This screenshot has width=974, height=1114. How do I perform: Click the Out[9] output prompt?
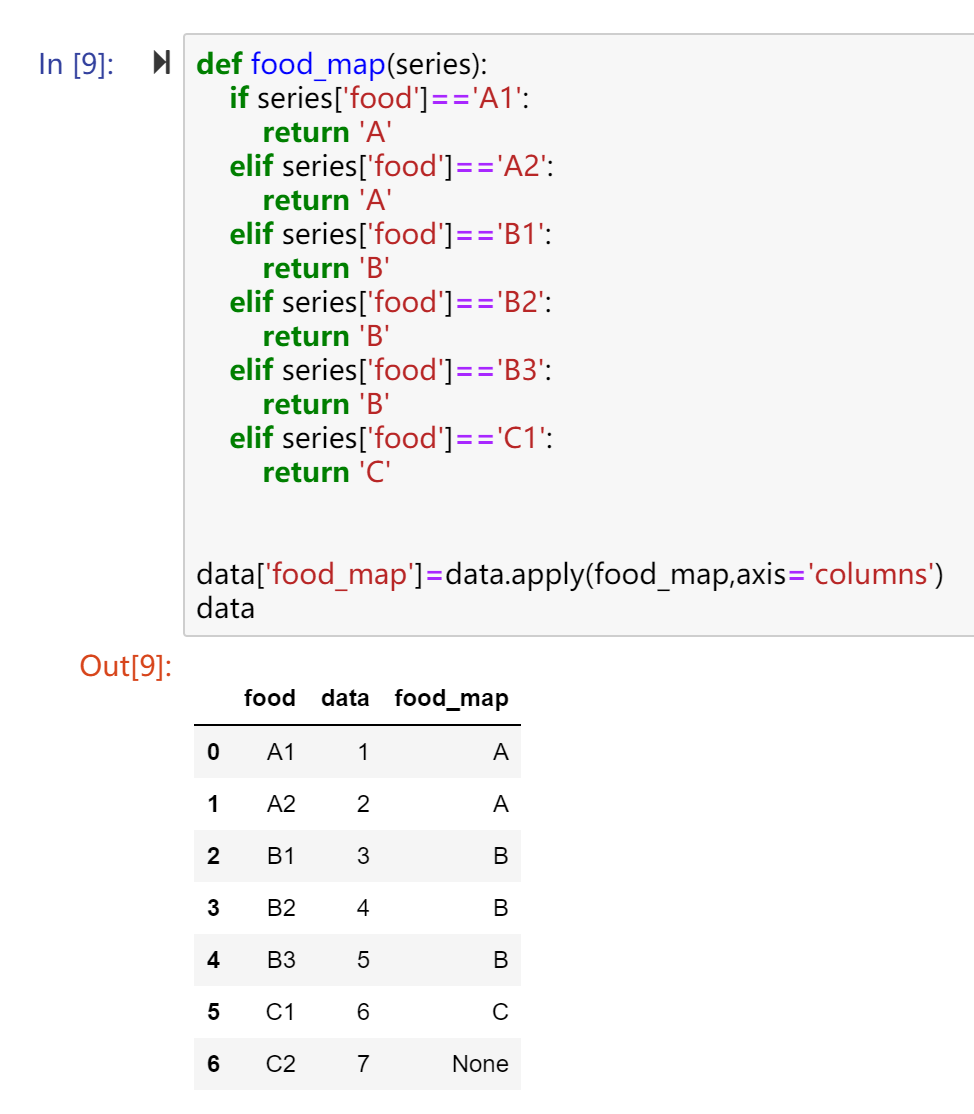pyautogui.click(x=126, y=666)
